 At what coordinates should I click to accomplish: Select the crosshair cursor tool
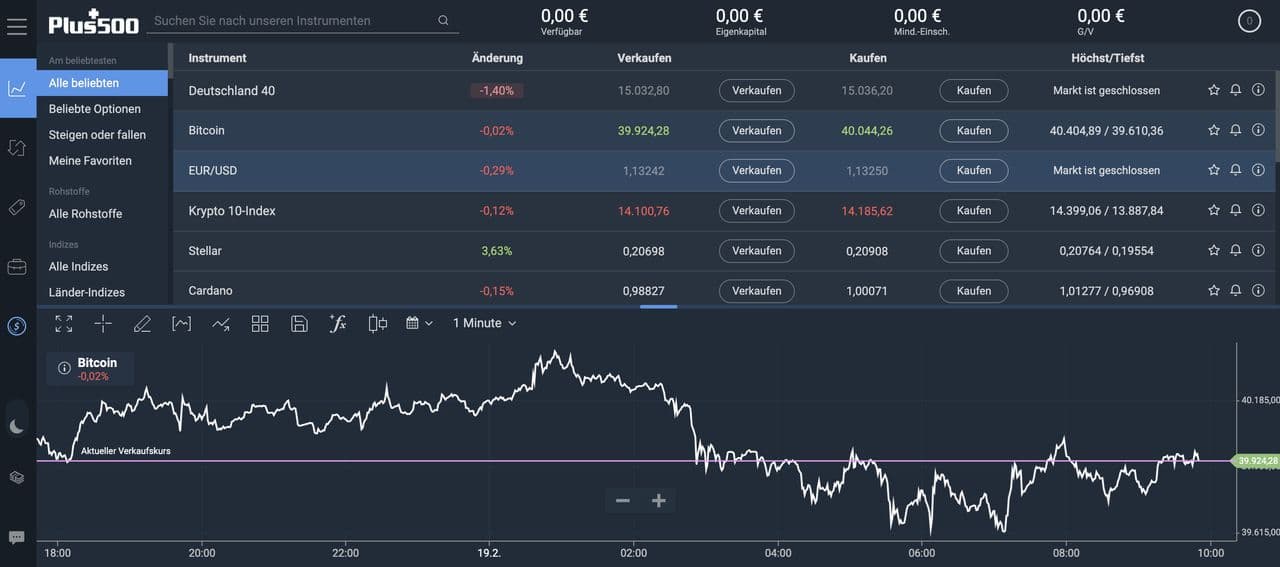point(103,323)
